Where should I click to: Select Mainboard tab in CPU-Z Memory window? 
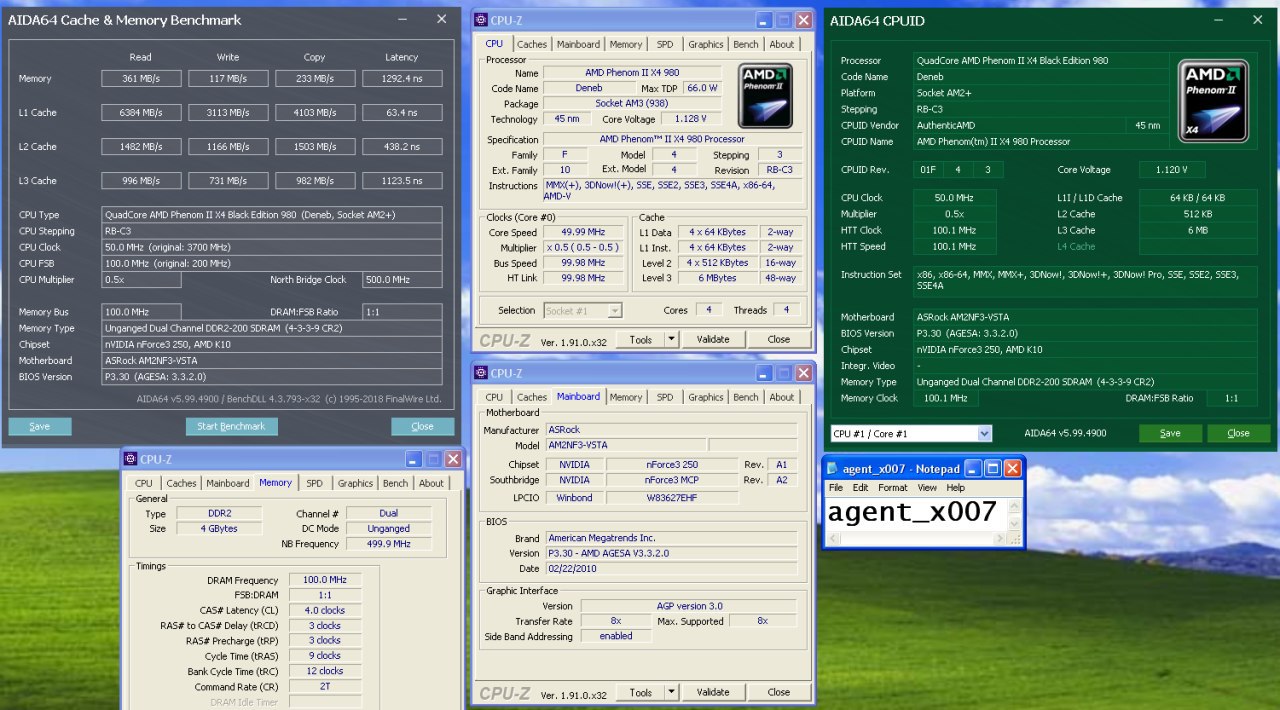[x=228, y=483]
